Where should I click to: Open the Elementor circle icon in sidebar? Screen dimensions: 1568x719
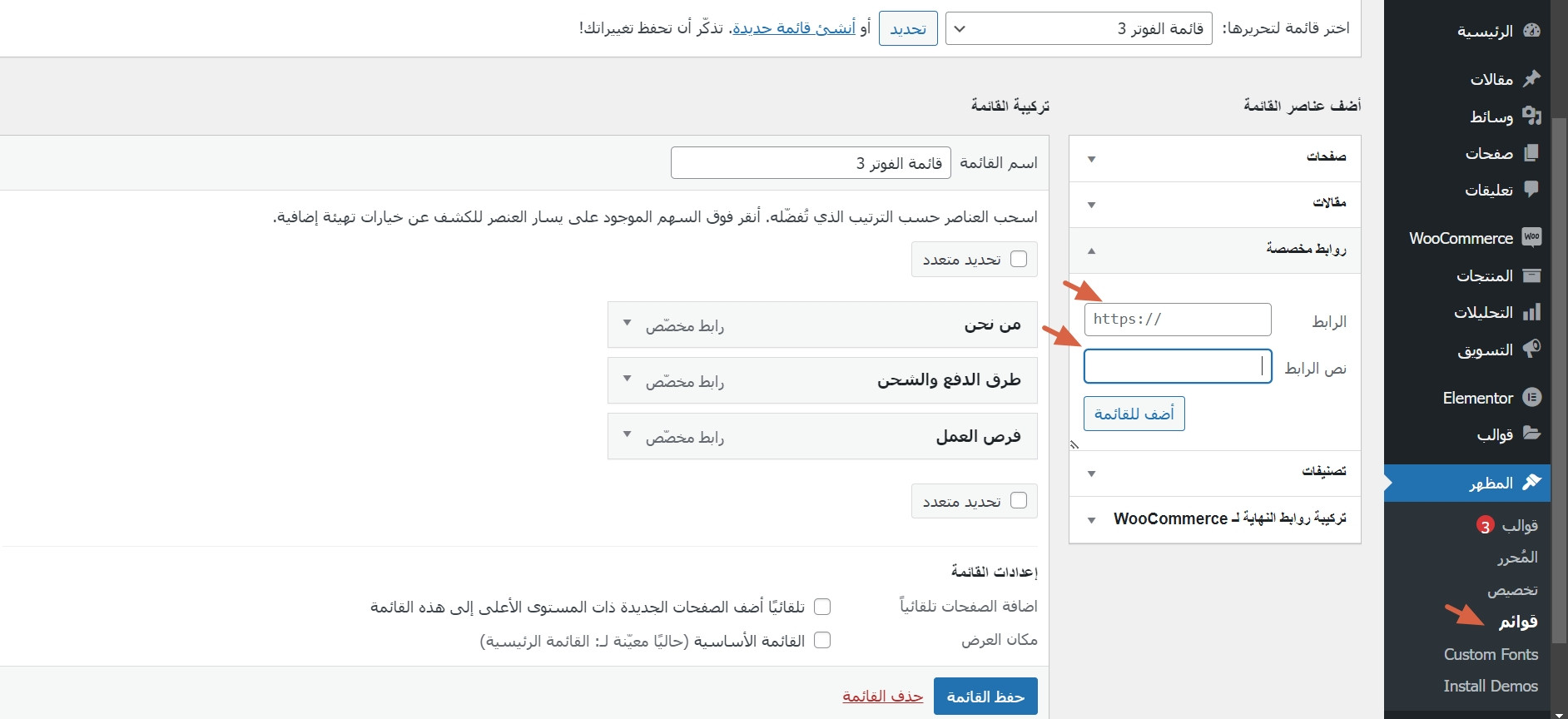(1531, 398)
